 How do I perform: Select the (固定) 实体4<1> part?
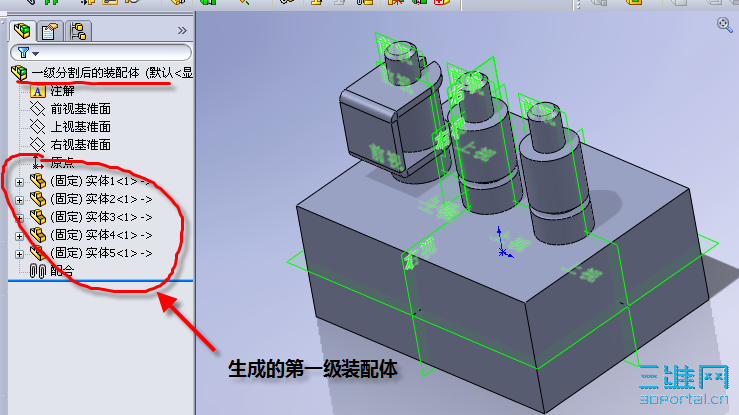tap(101, 235)
